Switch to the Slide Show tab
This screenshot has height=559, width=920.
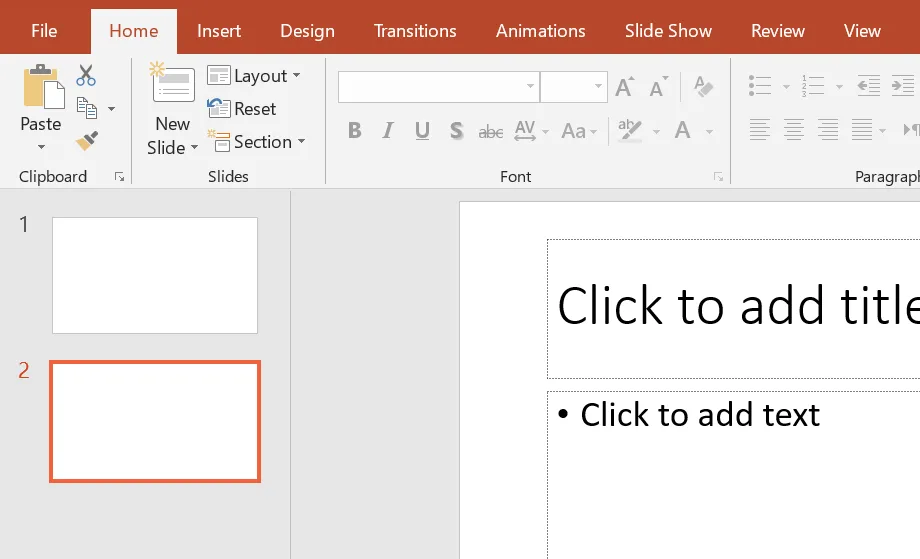668,31
